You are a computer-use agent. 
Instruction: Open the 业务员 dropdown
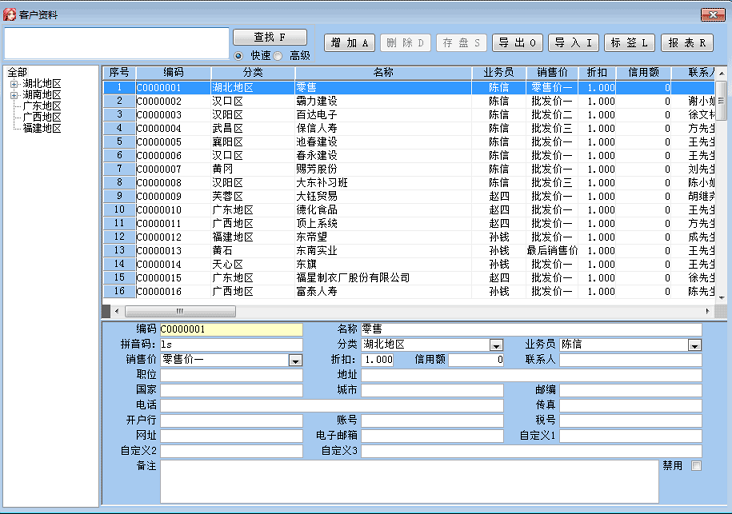point(695,345)
